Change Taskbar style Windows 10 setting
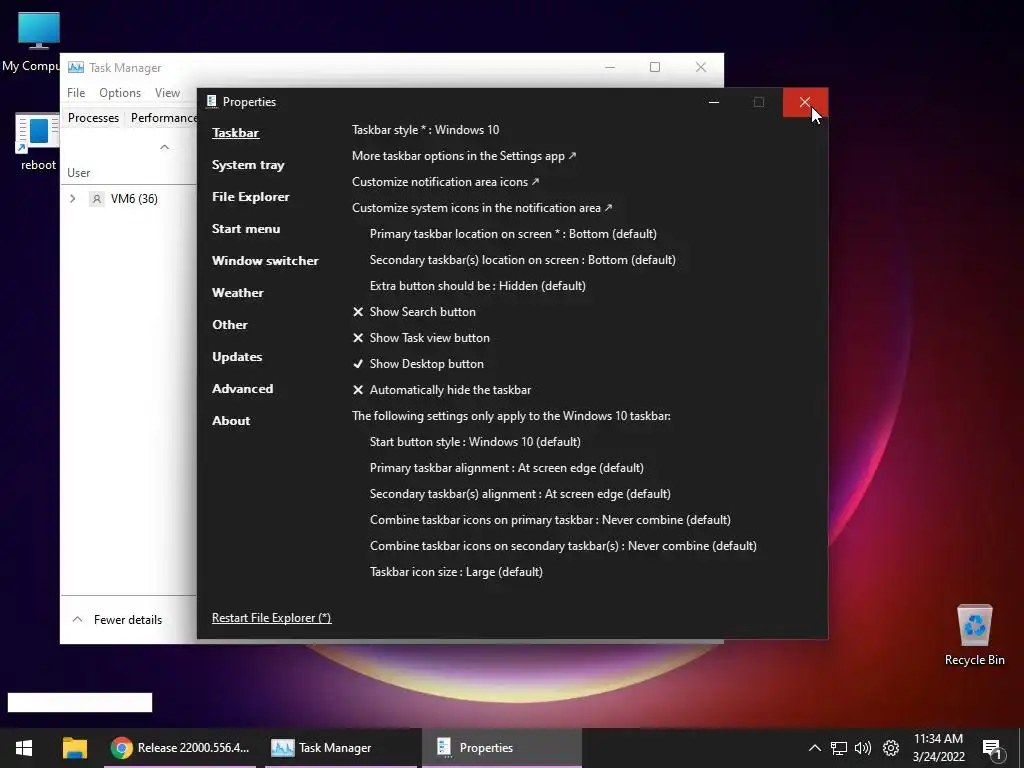This screenshot has width=1024, height=768. pos(425,129)
